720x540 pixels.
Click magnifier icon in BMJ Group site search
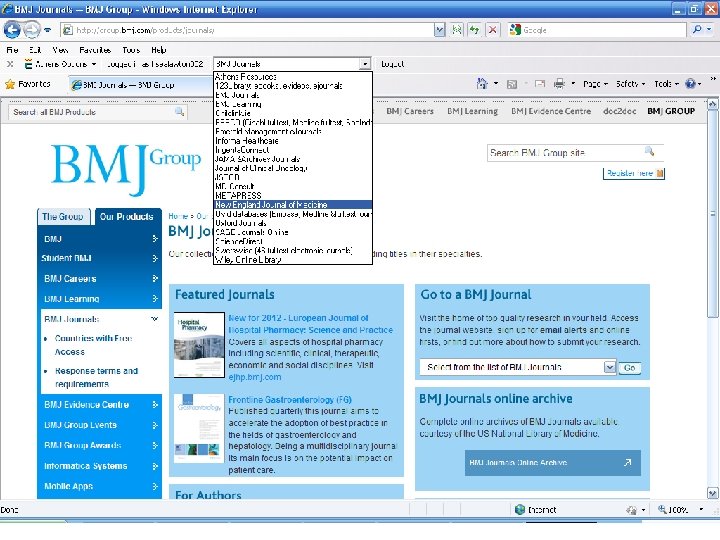tap(649, 151)
